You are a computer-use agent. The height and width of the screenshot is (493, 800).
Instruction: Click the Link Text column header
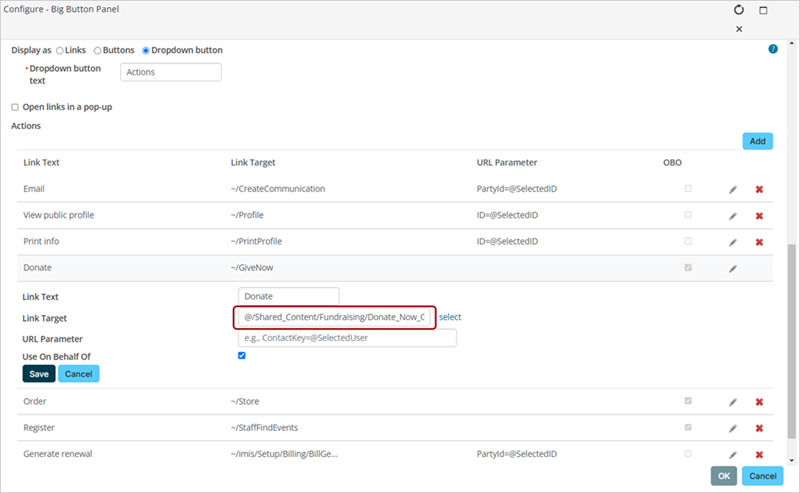[x=41, y=162]
